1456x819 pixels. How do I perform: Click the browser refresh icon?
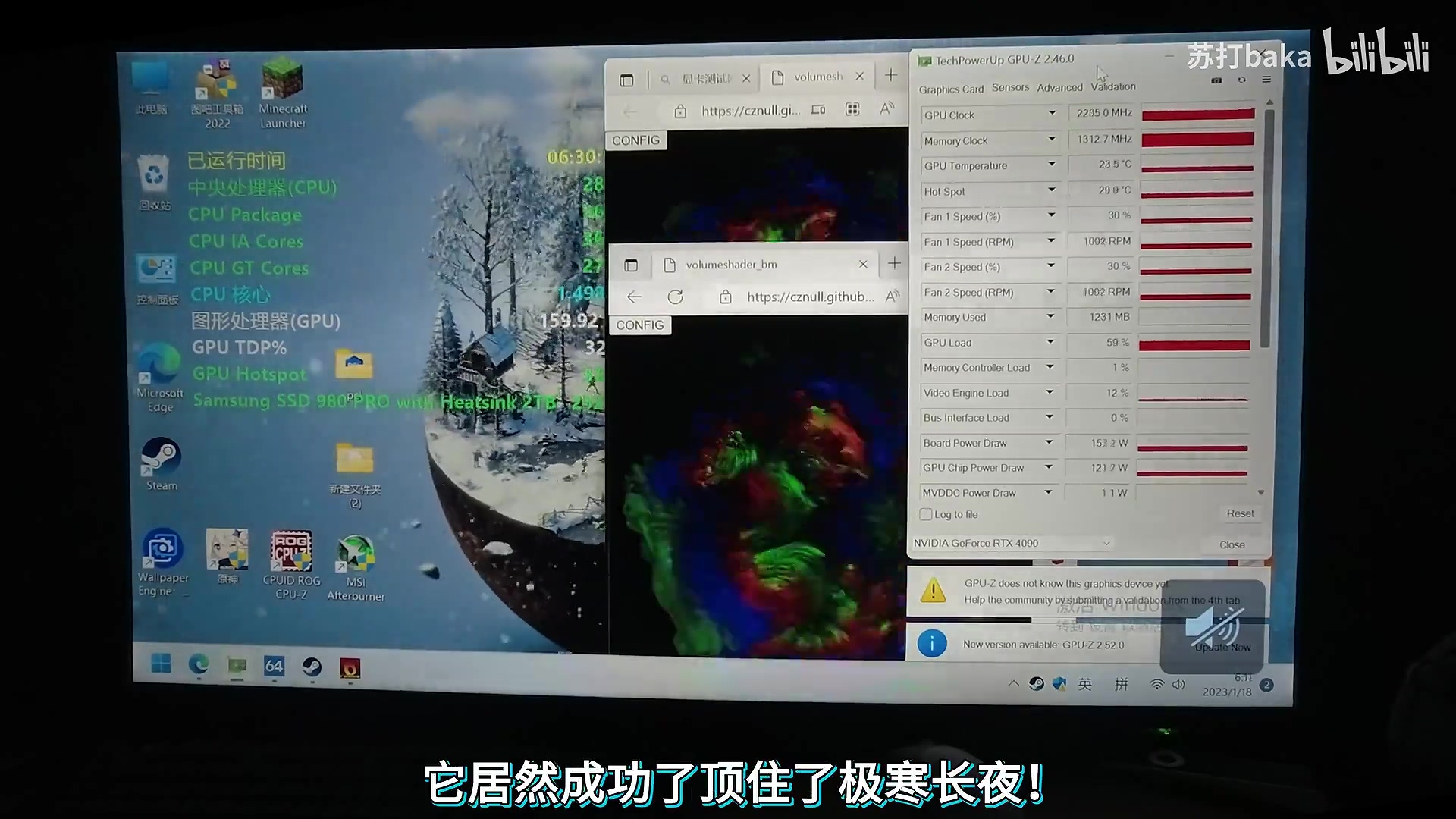(675, 296)
